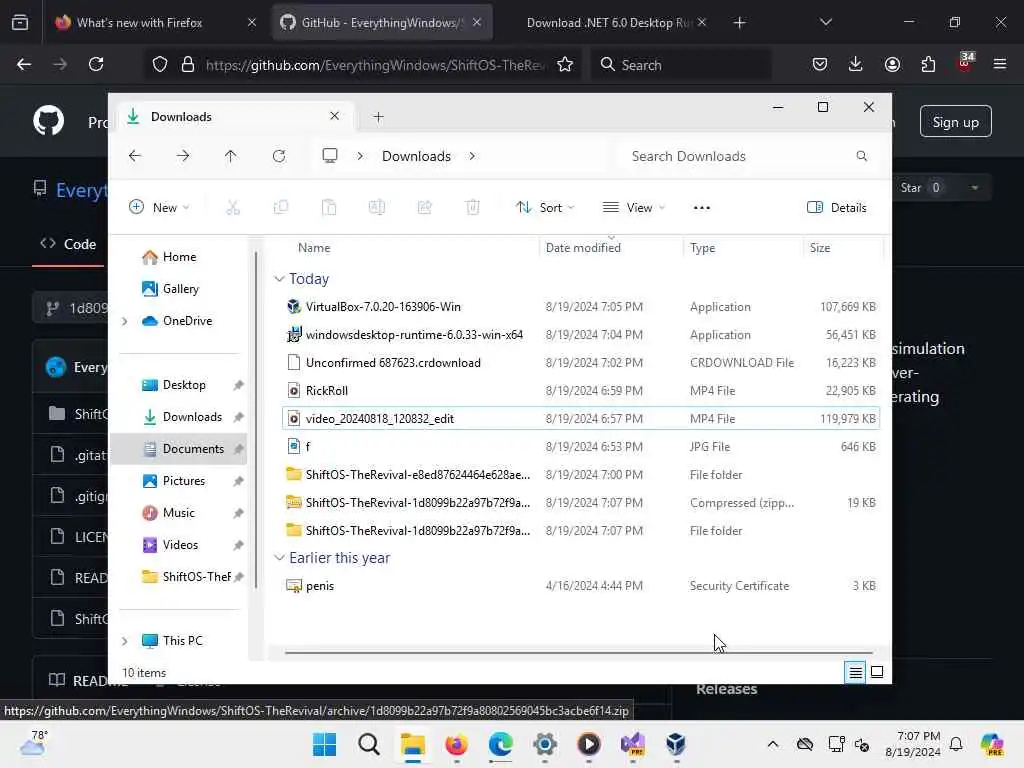Viewport: 1024px width, 768px height.
Task: Click GitHub Star button
Action: tap(920, 188)
